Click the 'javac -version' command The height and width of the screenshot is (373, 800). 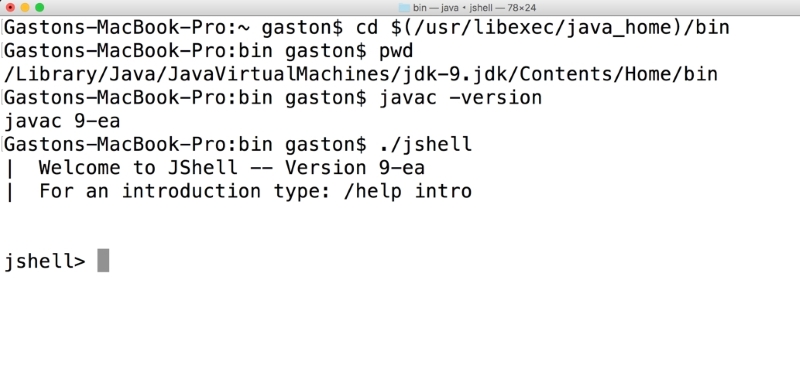coord(460,97)
